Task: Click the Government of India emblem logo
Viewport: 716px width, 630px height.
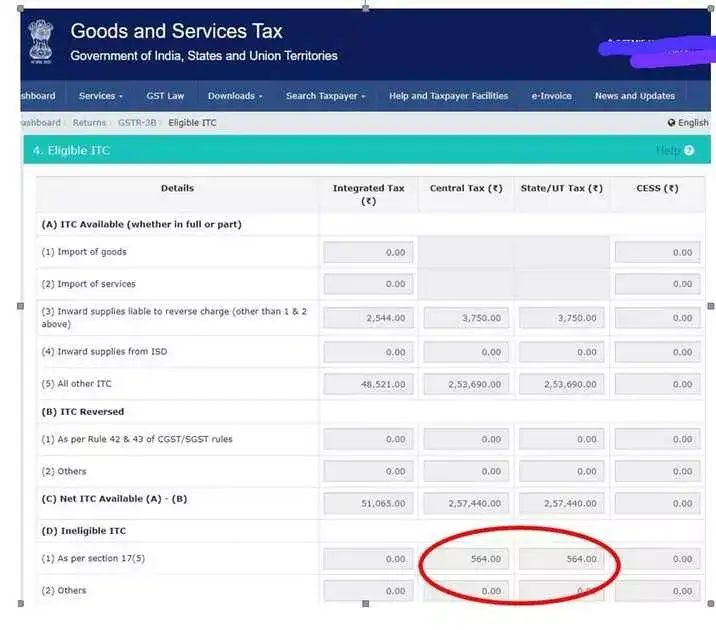Action: [42, 42]
